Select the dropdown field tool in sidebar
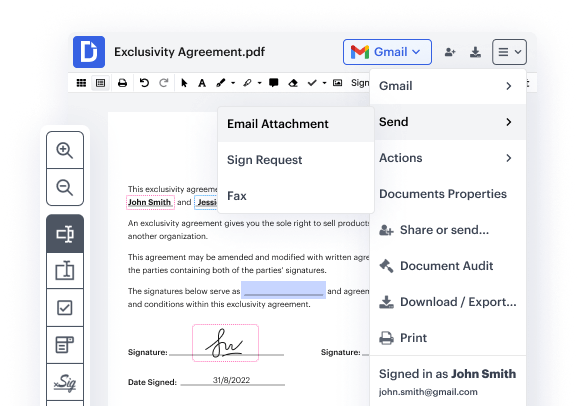This screenshot has width=577, height=406. tap(65, 345)
